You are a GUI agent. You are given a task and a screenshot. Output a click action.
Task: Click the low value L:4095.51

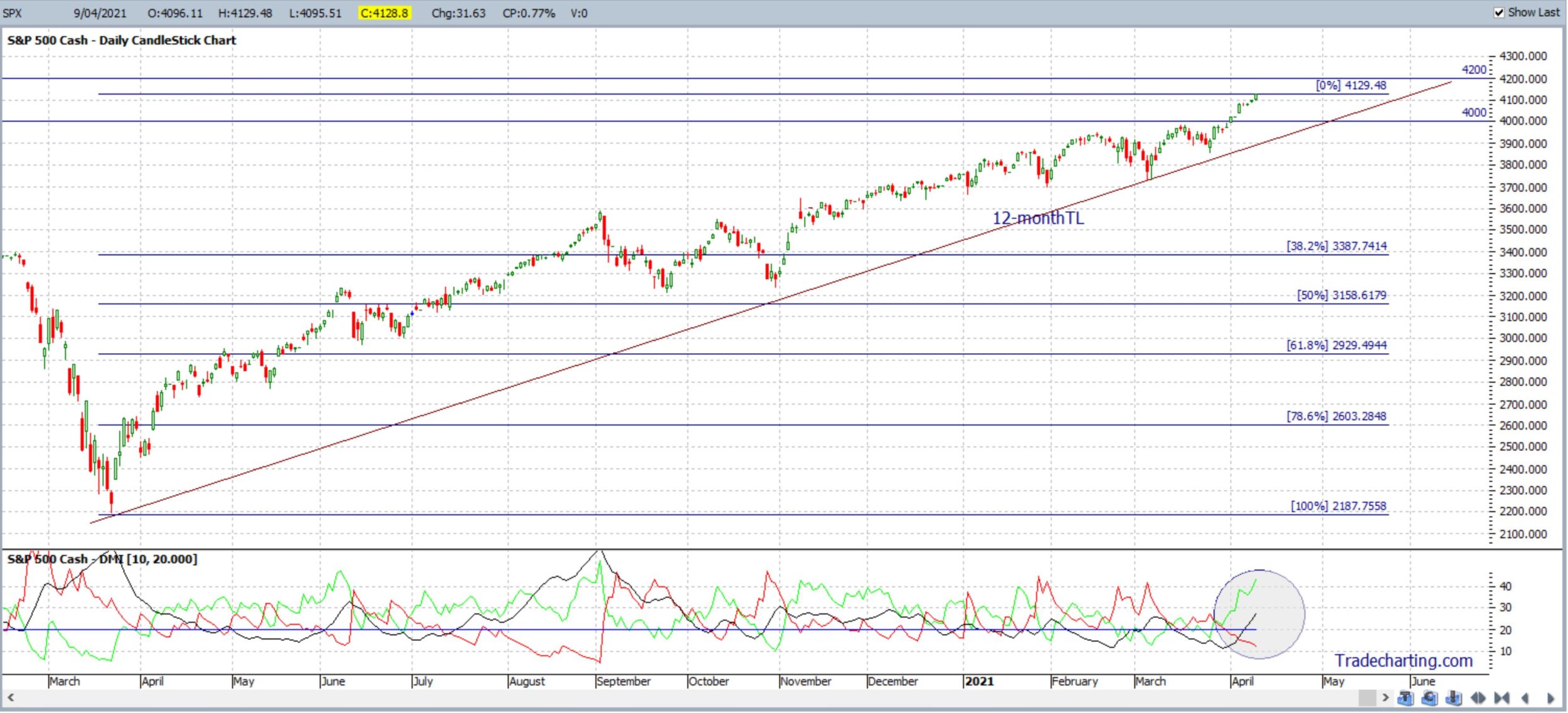tap(315, 13)
